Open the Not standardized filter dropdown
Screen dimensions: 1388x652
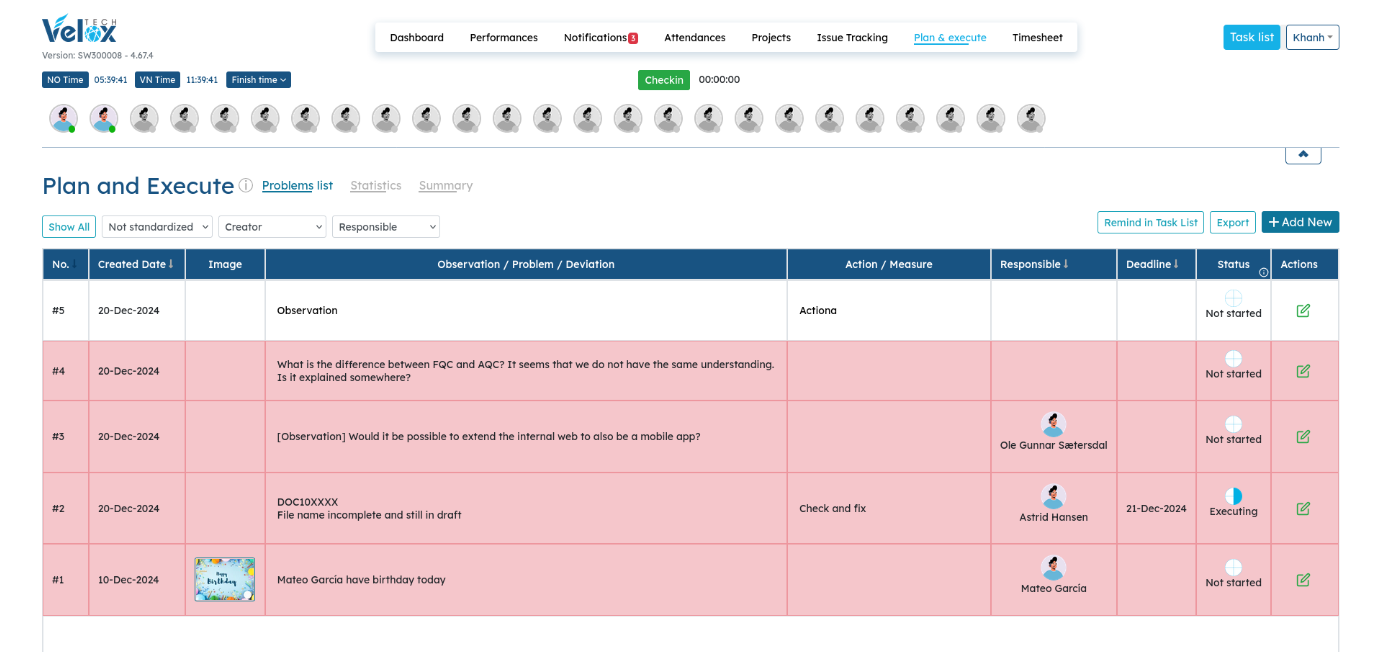click(x=157, y=227)
